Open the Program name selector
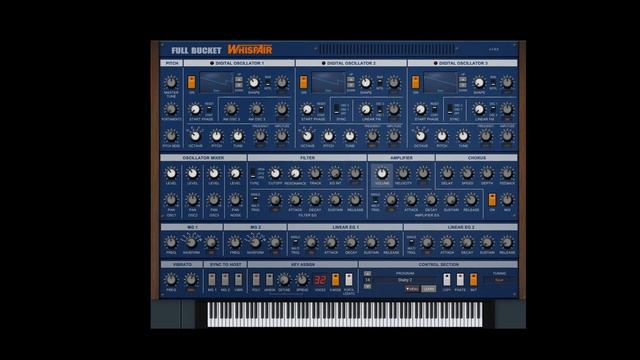Image resolution: width=640 pixels, height=360 pixels. coord(405,280)
